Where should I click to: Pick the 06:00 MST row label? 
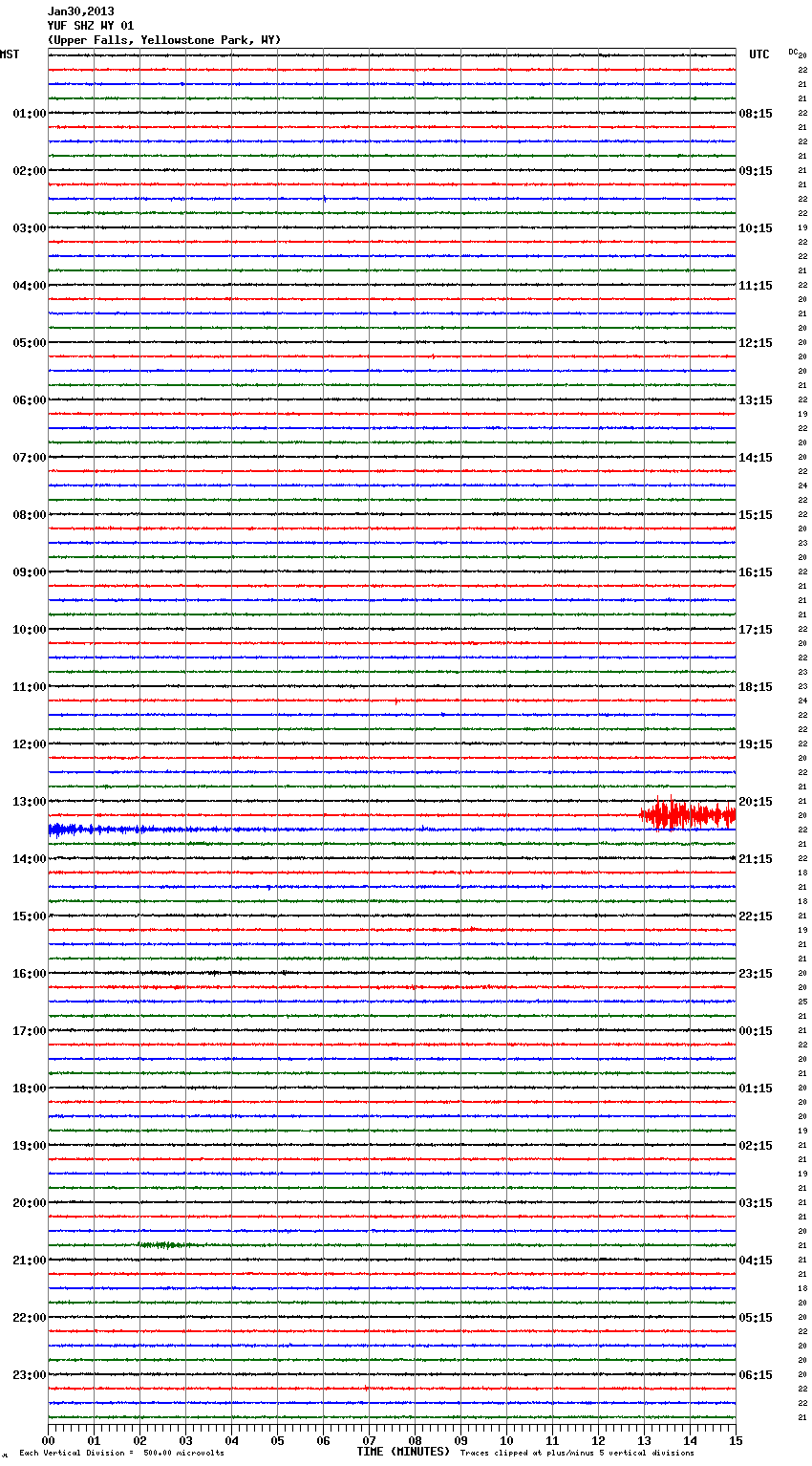coord(30,400)
